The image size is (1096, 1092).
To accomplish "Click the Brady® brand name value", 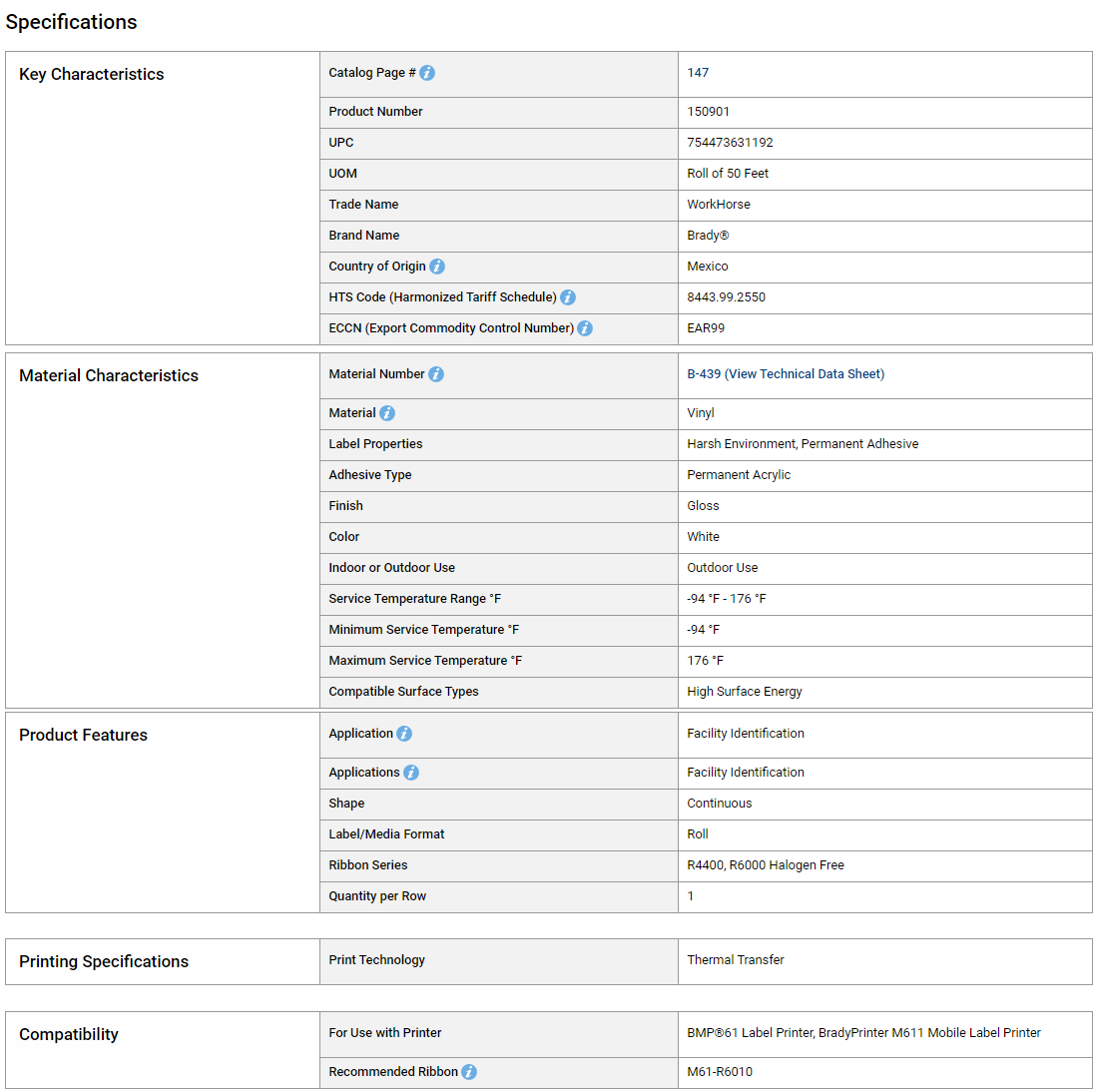I will tap(708, 236).
